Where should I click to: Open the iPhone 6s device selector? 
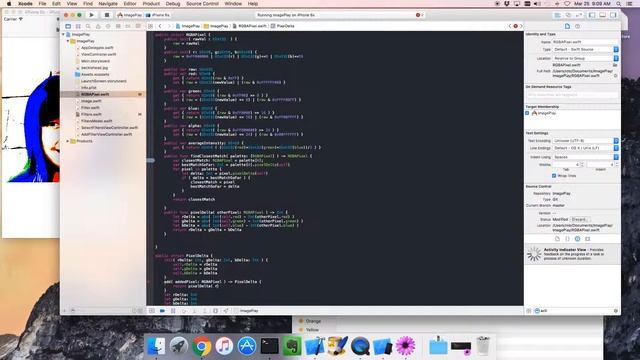[x=158, y=15]
